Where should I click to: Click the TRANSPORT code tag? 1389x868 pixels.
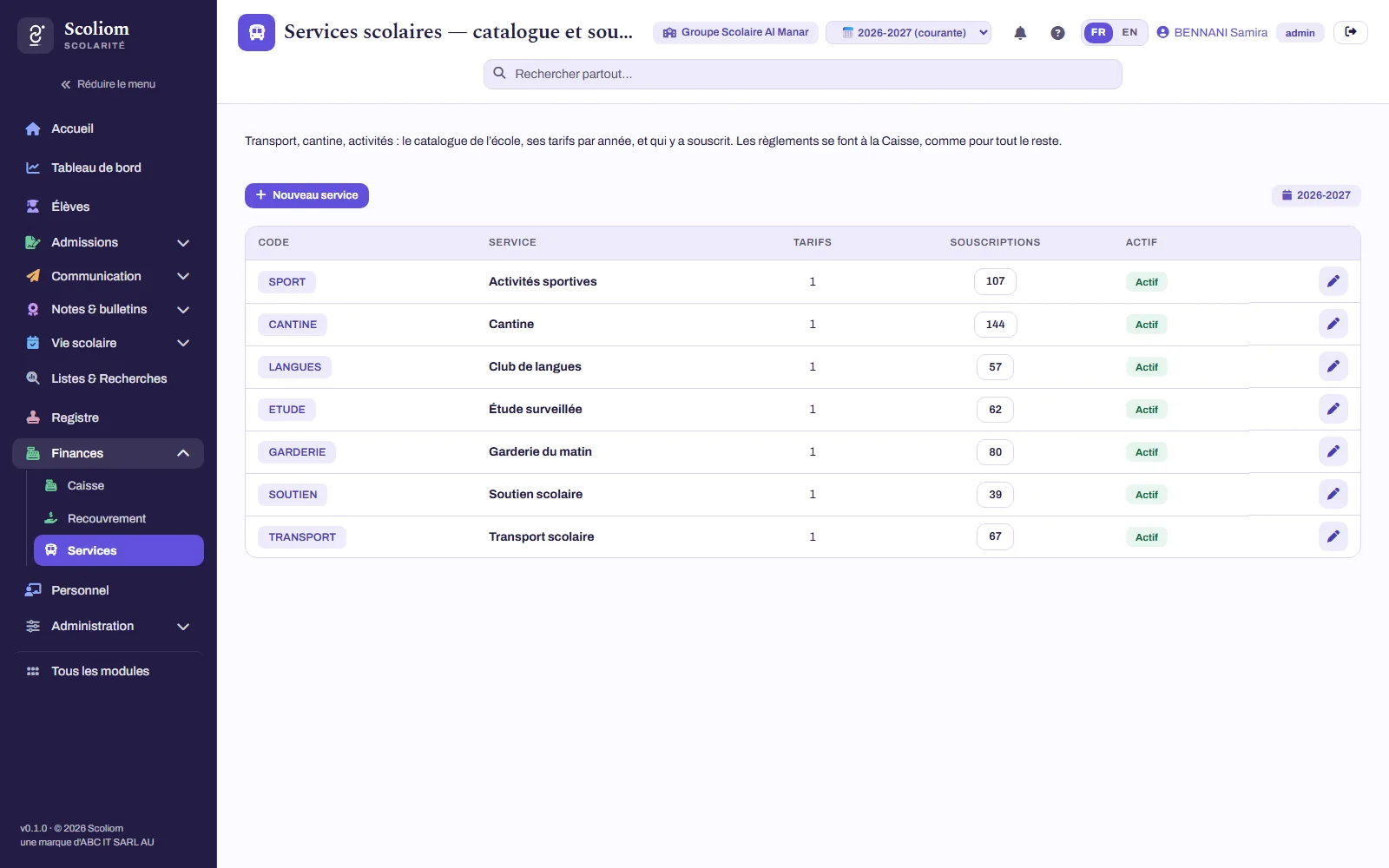(x=302, y=537)
